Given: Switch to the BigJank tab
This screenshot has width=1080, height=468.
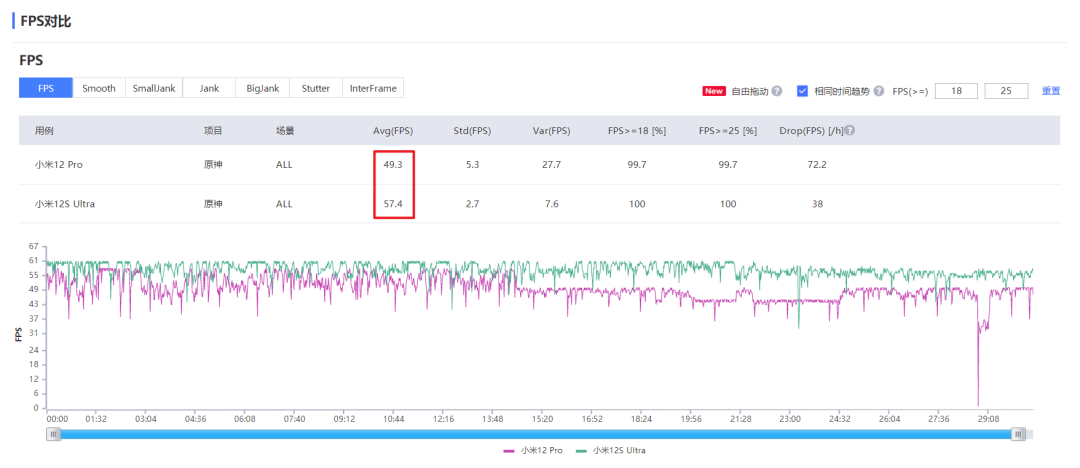Looking at the screenshot, I should point(263,88).
